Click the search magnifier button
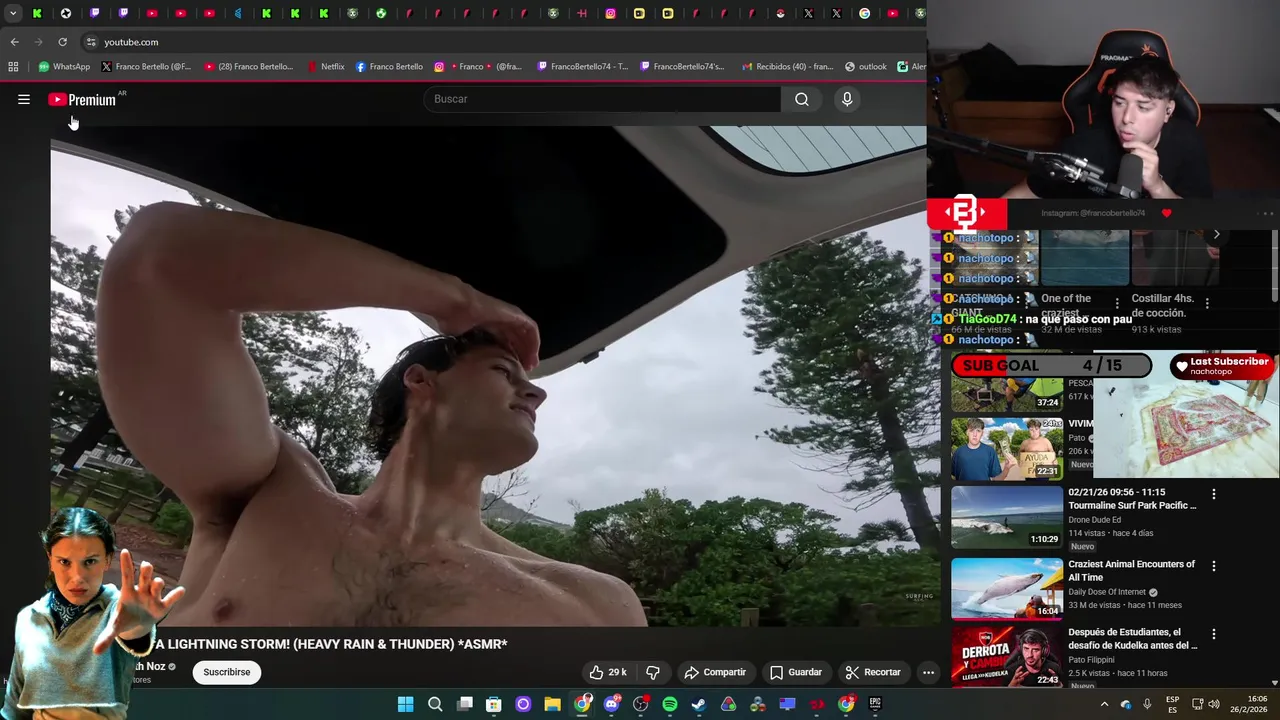 (802, 99)
